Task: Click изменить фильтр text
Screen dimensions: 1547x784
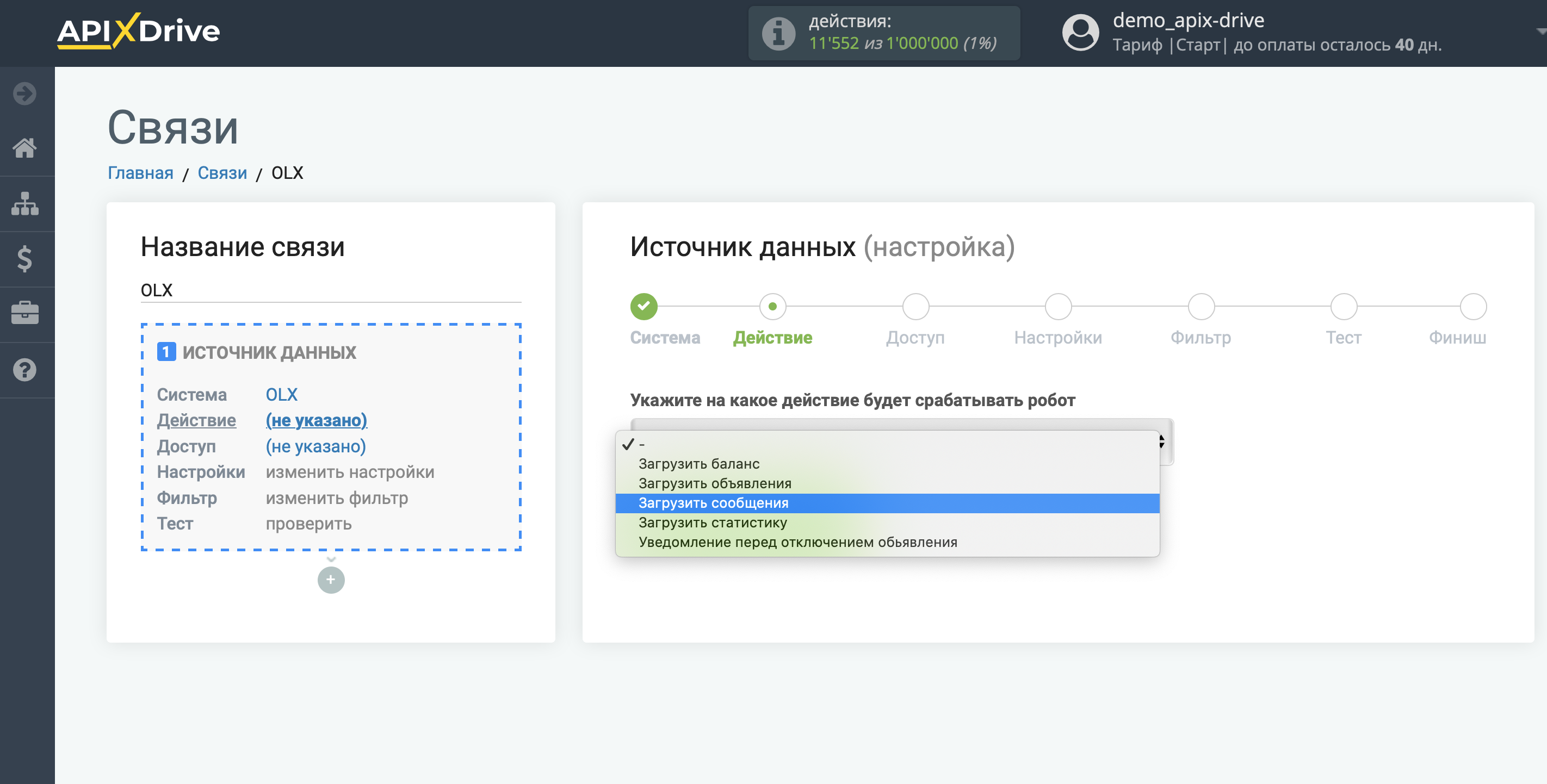Action: [337, 497]
